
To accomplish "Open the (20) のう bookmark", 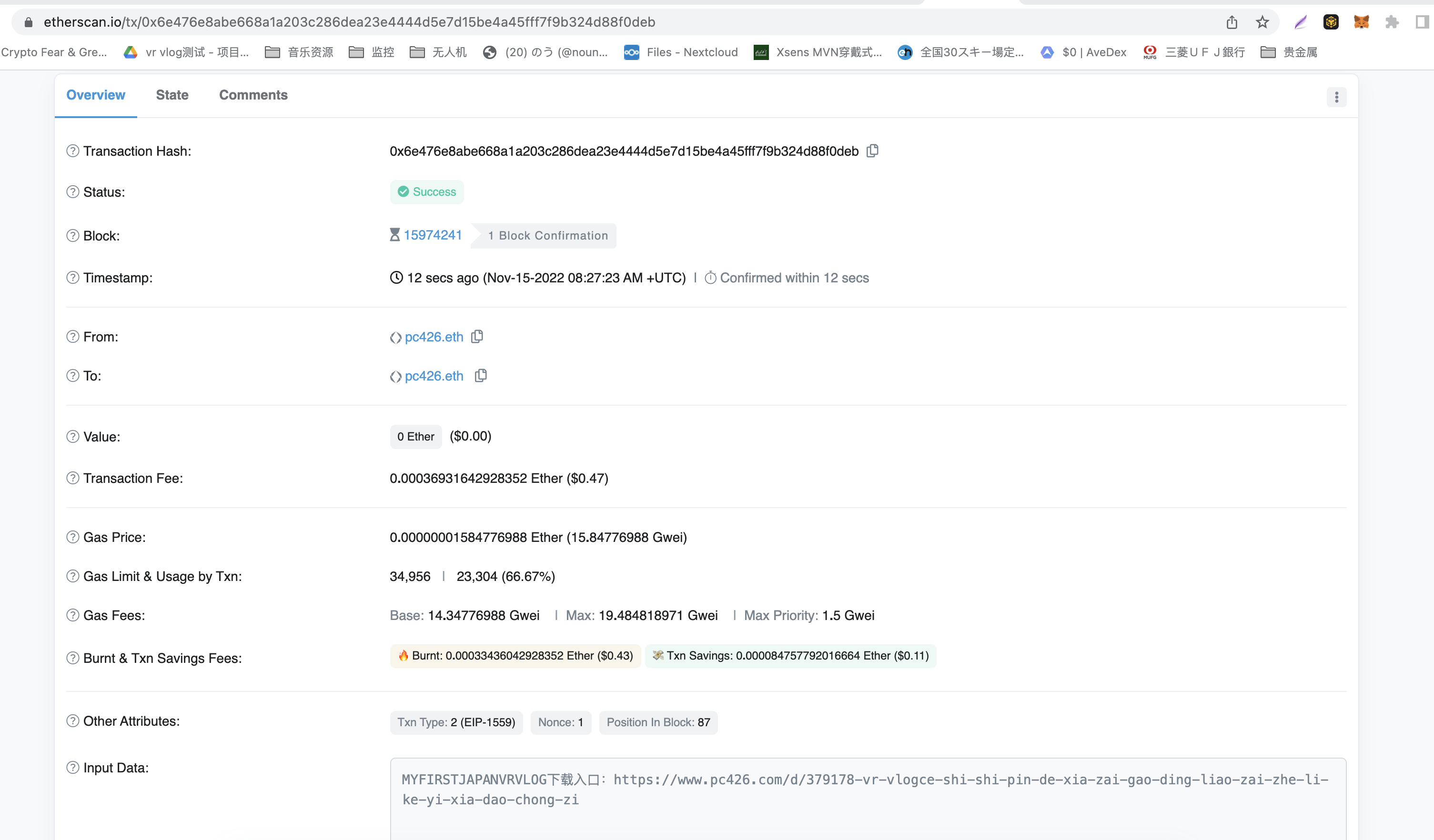I will pyautogui.click(x=545, y=52).
